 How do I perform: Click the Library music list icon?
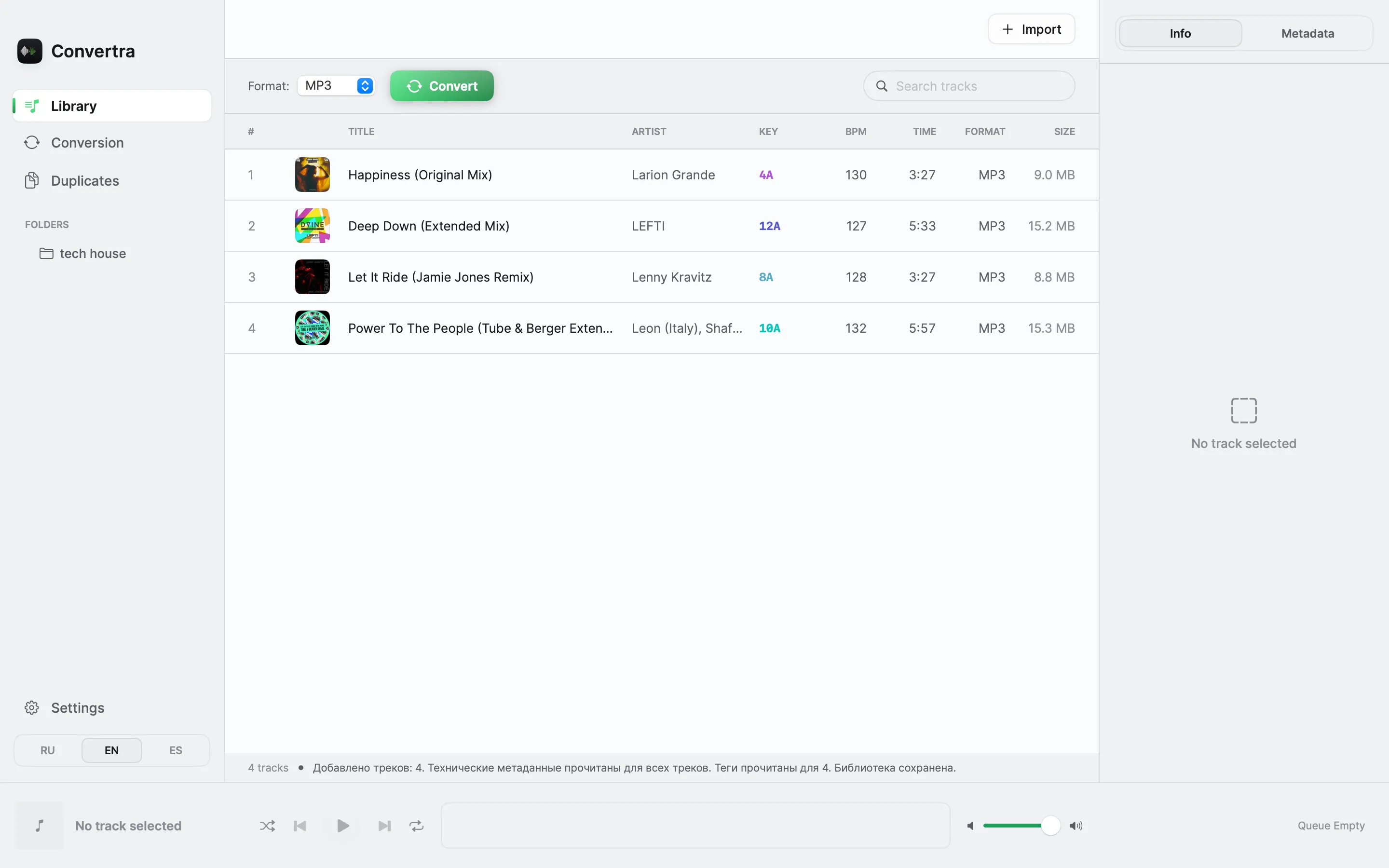32,106
